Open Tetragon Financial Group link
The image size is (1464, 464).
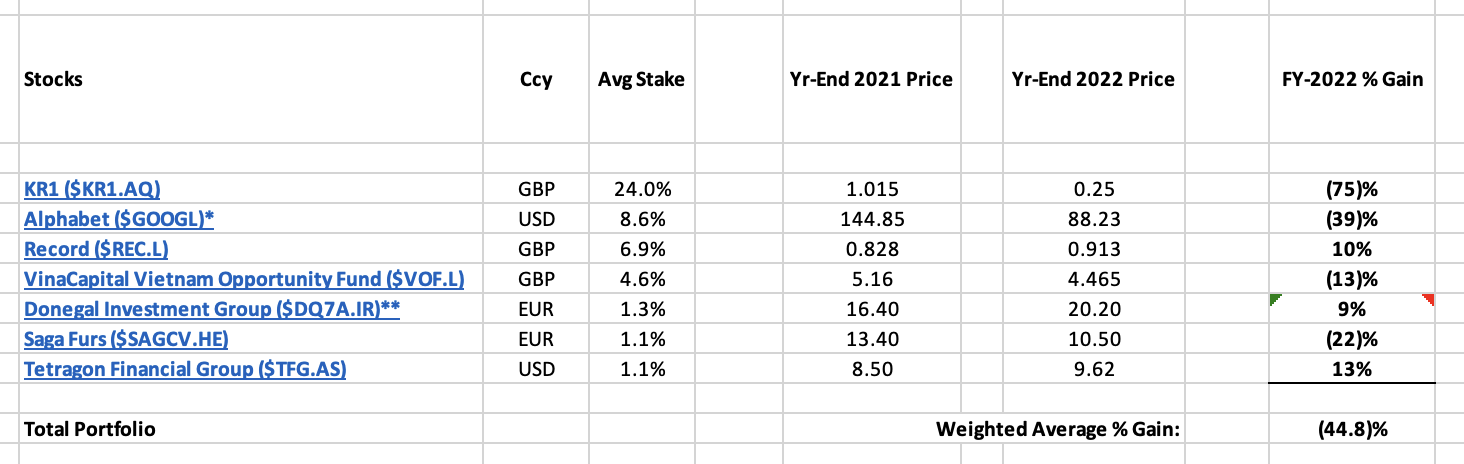click(185, 369)
